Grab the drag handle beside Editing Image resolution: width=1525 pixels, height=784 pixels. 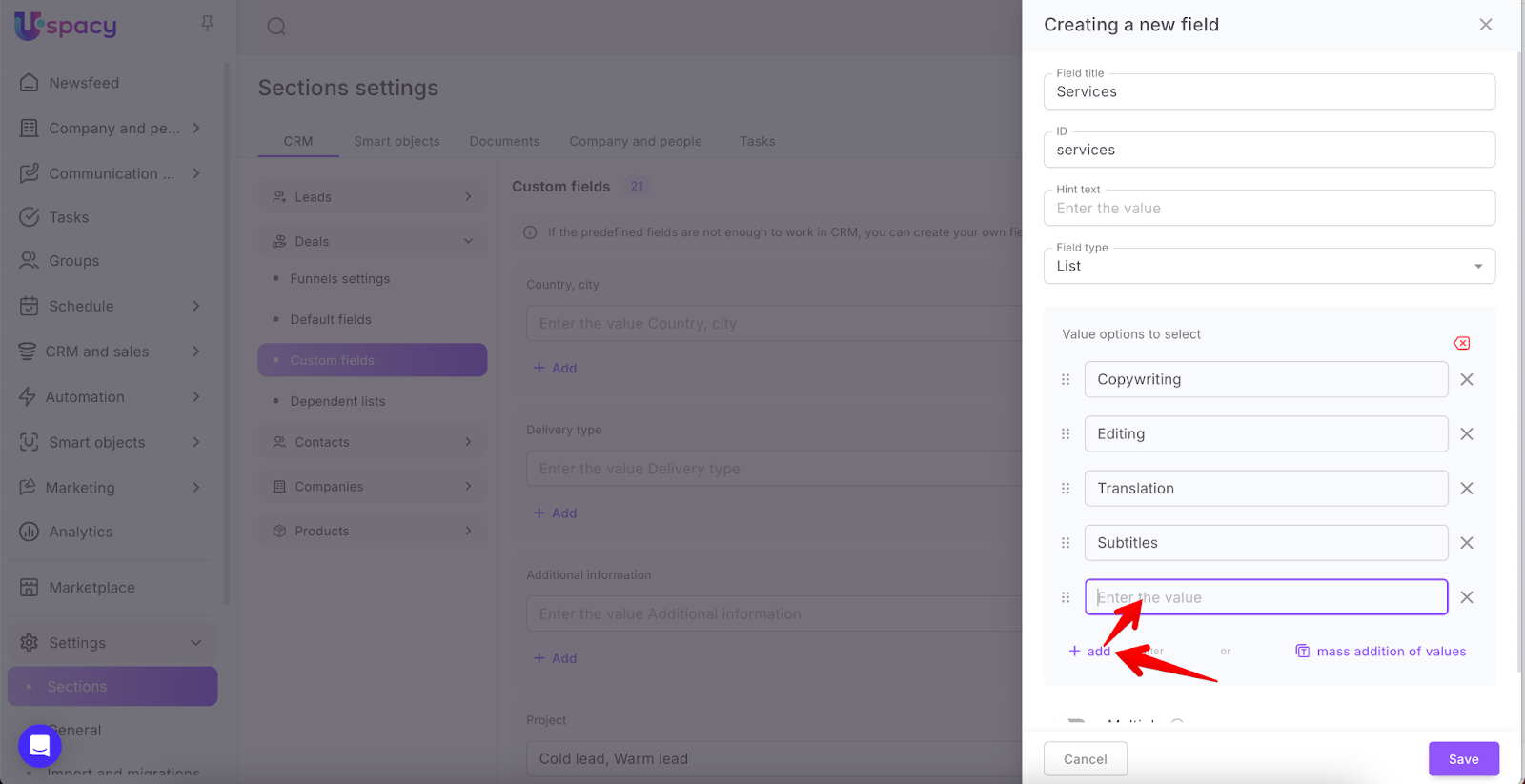1066,434
